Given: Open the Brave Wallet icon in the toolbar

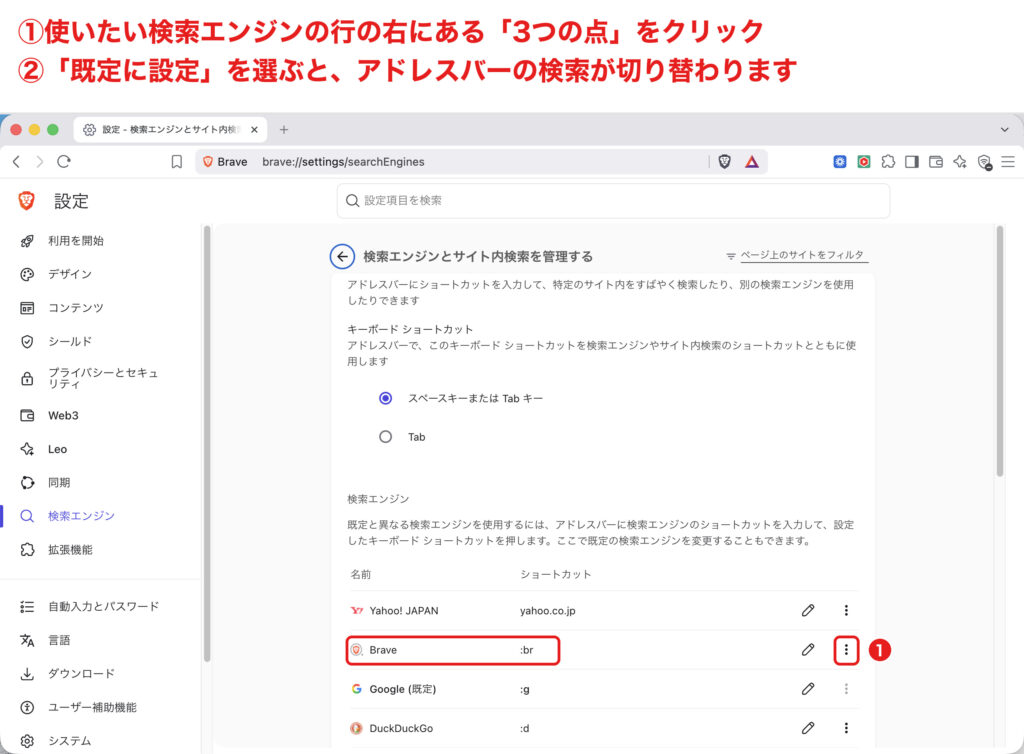Looking at the screenshot, I should [x=936, y=161].
